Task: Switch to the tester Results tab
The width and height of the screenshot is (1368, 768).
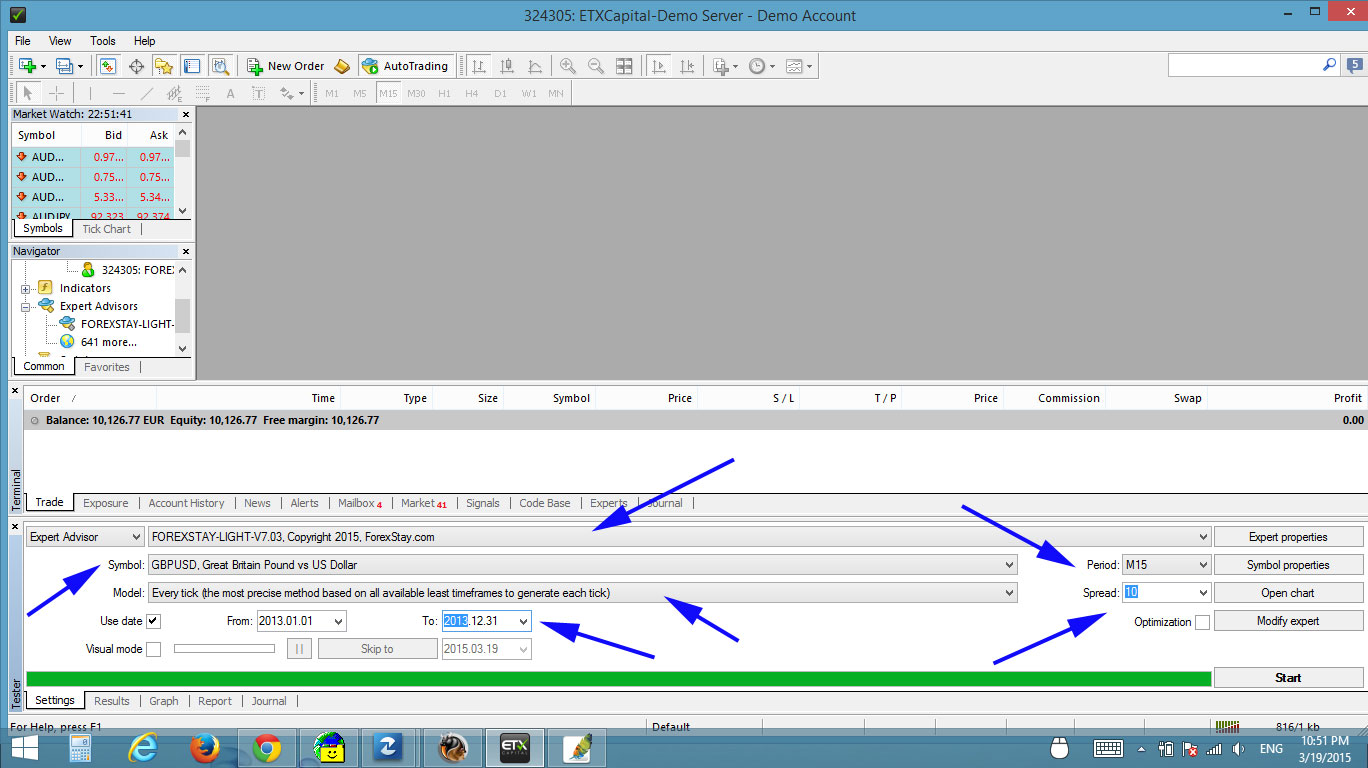Action: [x=112, y=701]
